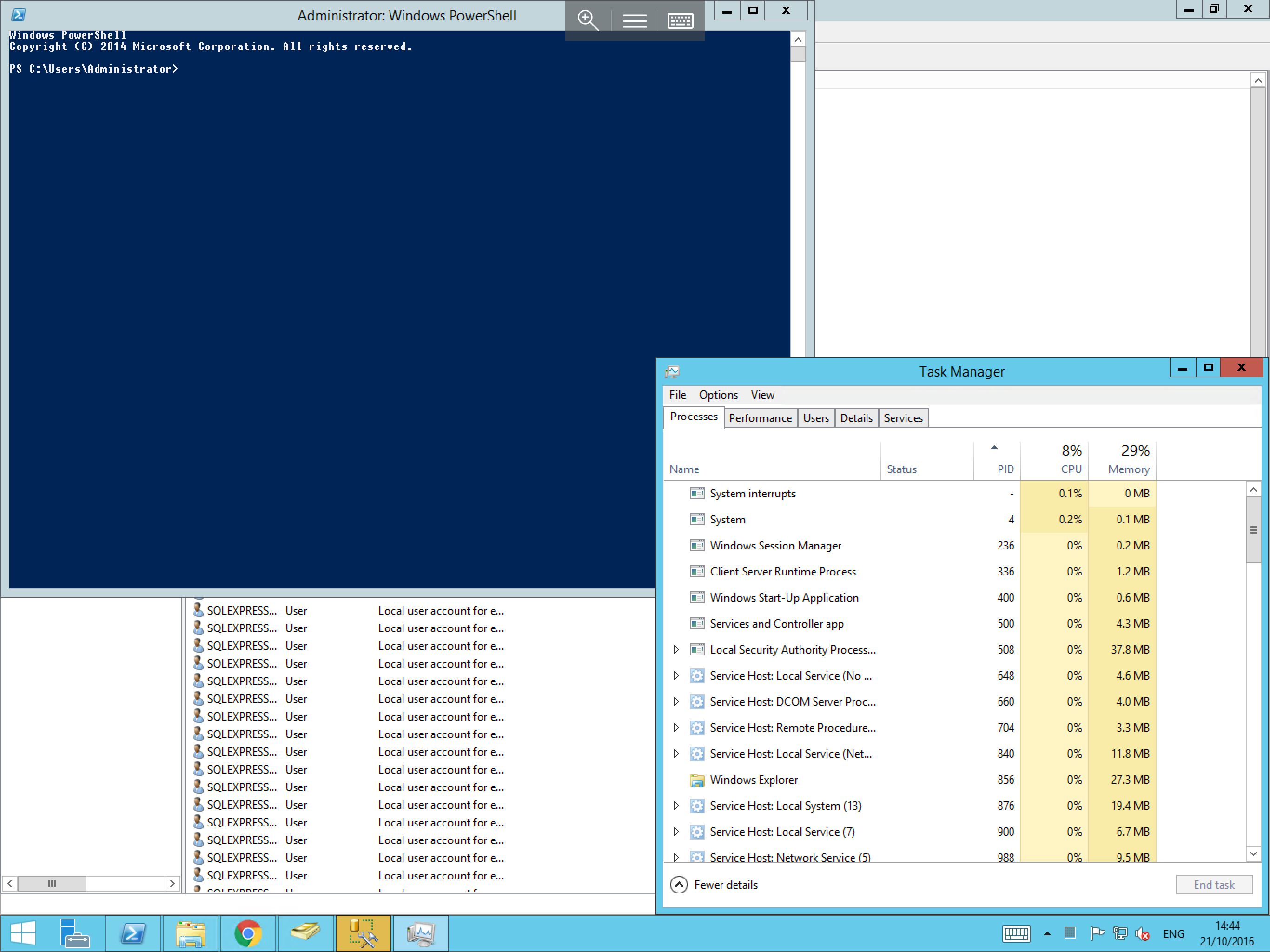1270x952 pixels.
Task: Switch to the Users tab
Action: pyautogui.click(x=816, y=418)
